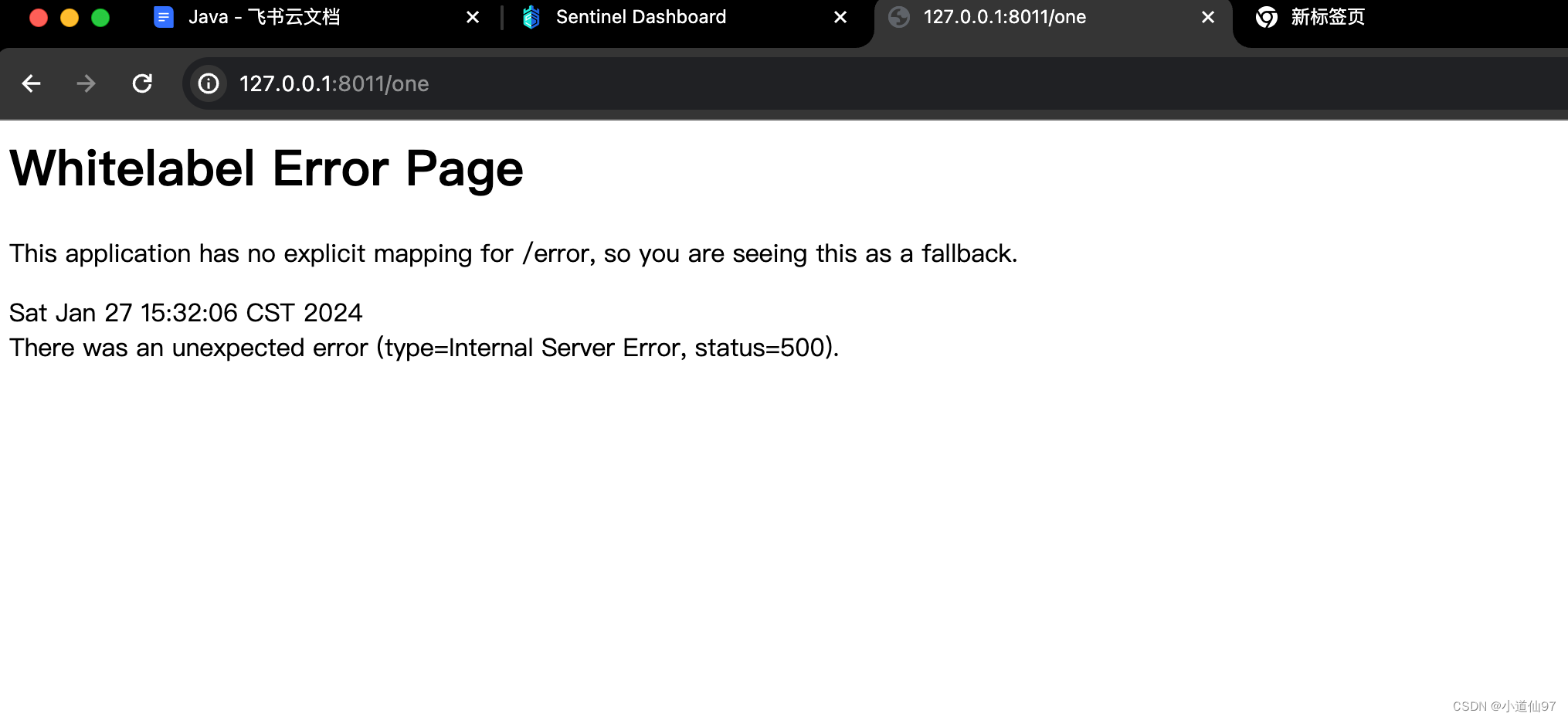View site information icon in address bar
Screen dimensions: 1568x720
209,83
